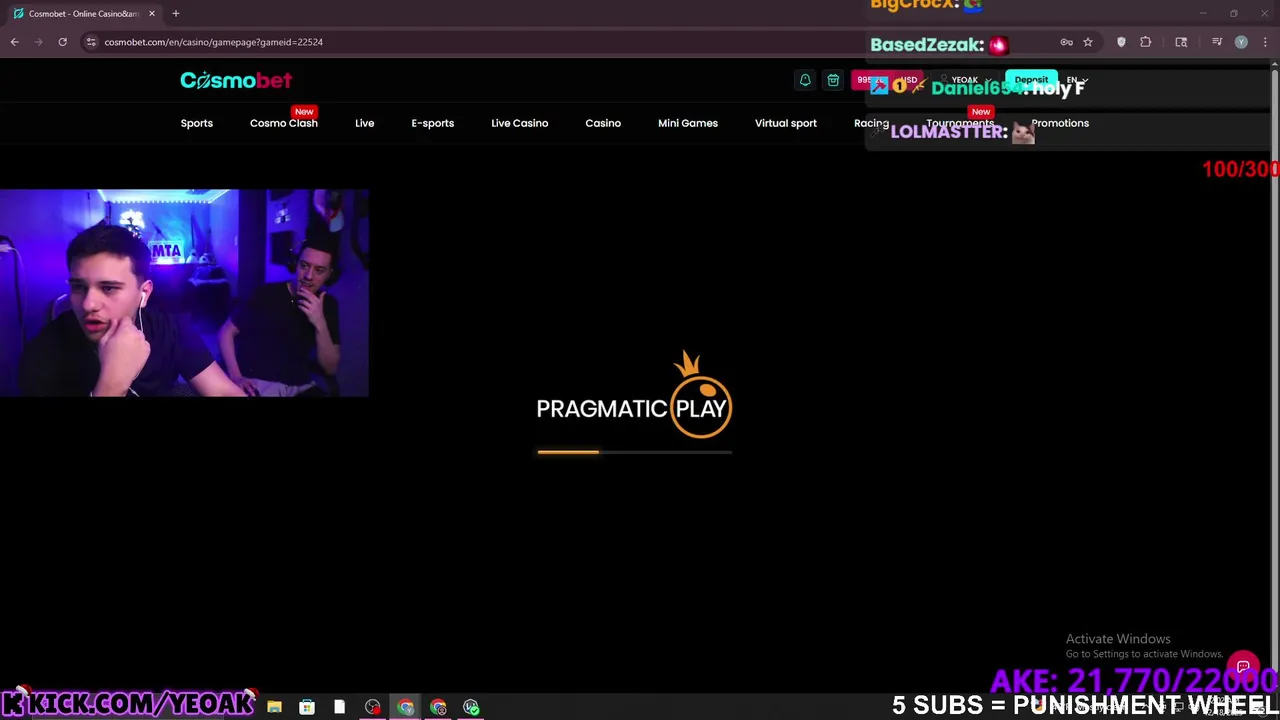Open the Chrome three-dot menu
The height and width of the screenshot is (720, 1280).
point(1265,42)
